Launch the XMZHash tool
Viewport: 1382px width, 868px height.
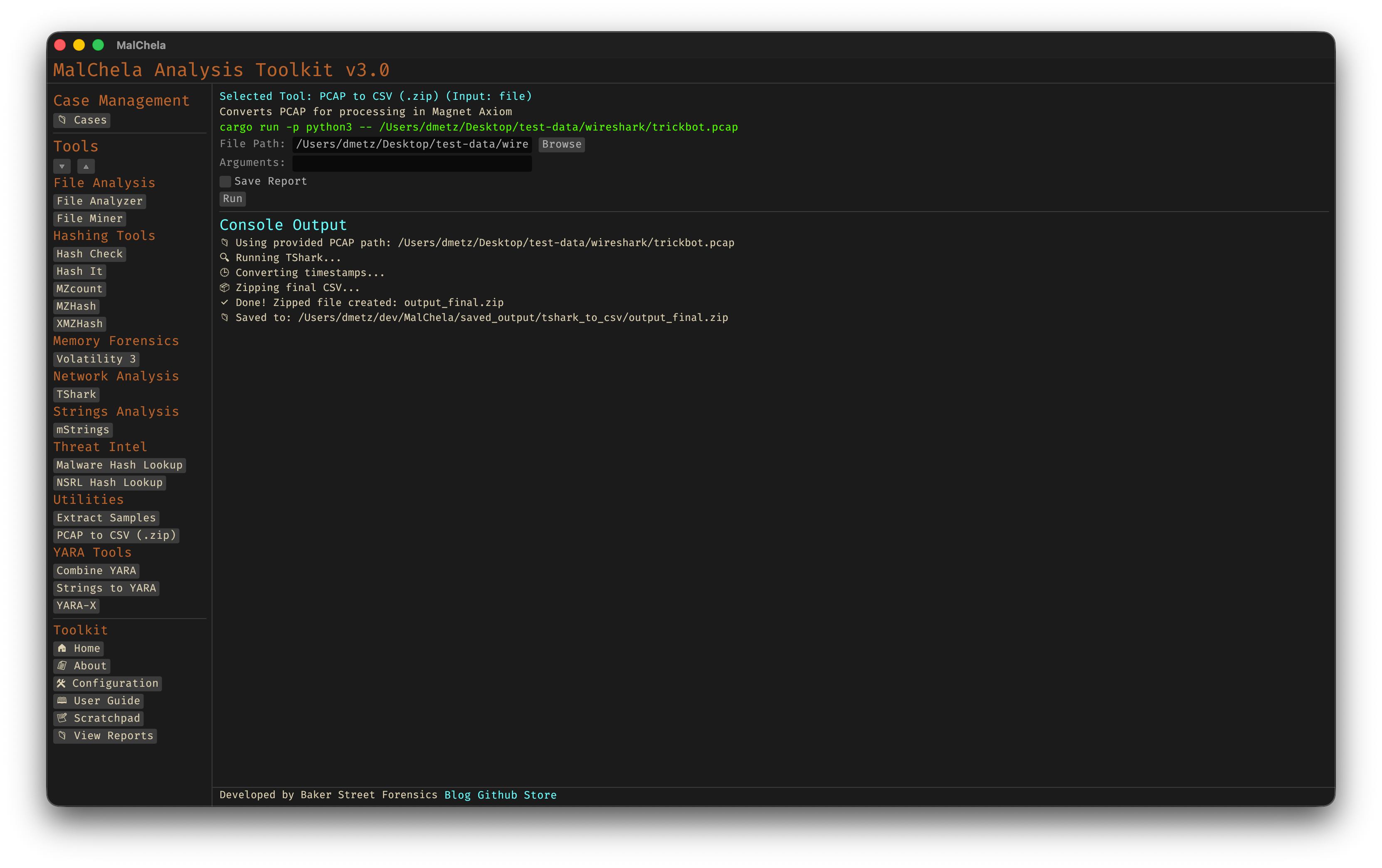(80, 323)
